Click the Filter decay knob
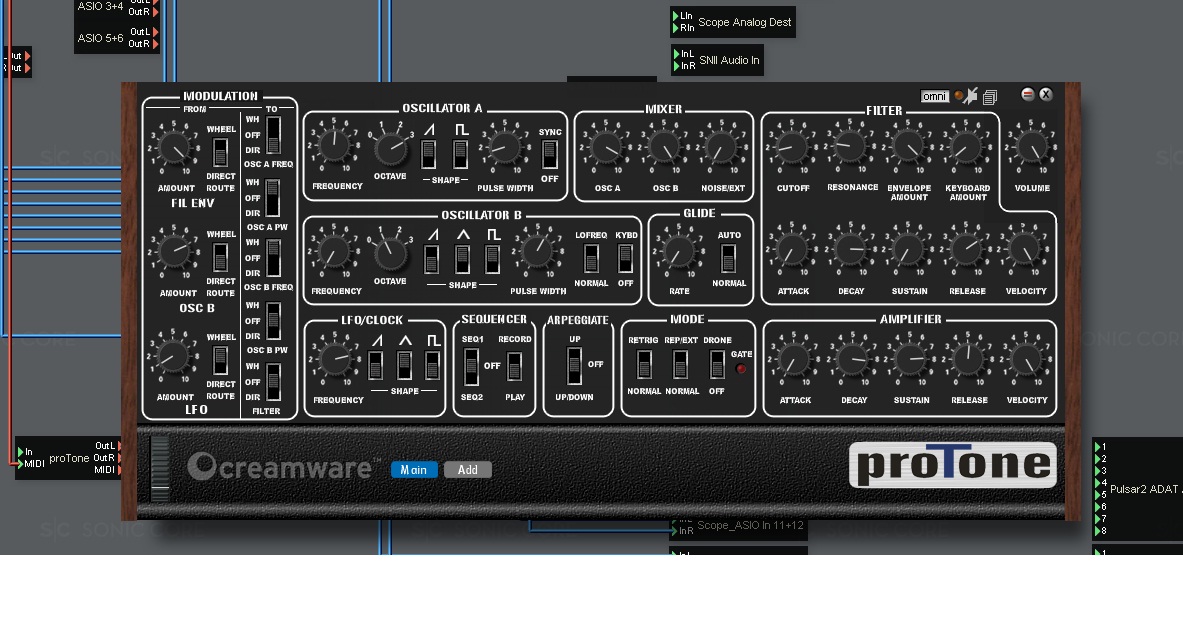Screen dimensions: 1183x630 (x=850, y=250)
